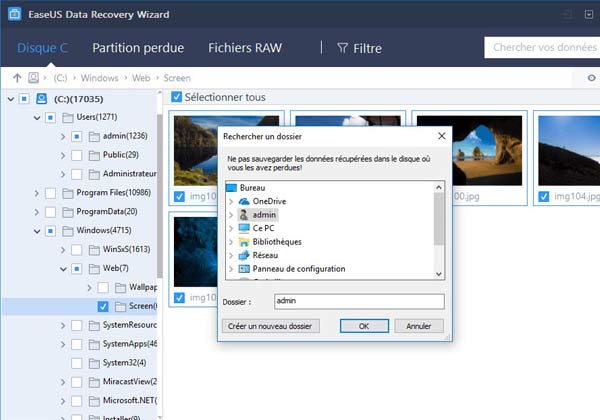Select Microsoft.NET folder in tree
600x420 pixels.
(129, 400)
